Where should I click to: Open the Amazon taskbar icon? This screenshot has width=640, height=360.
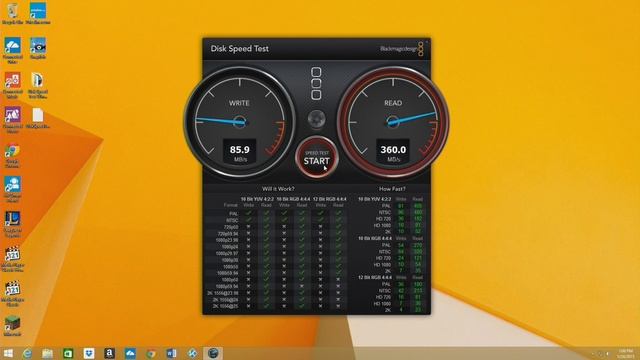pyautogui.click(x=109, y=353)
